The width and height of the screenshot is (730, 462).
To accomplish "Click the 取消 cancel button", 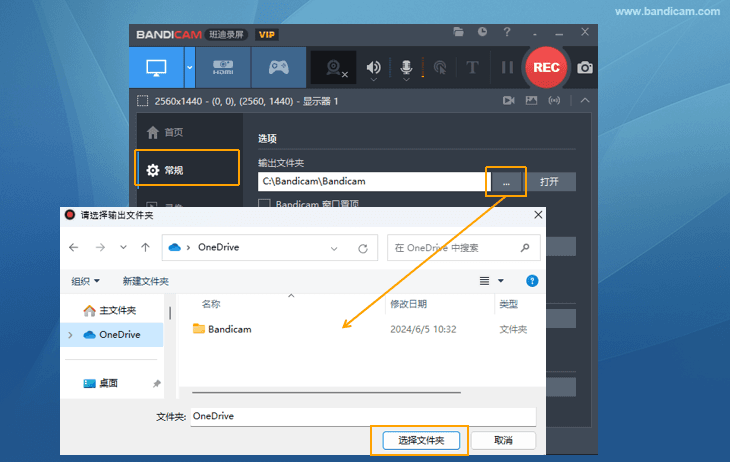I will [503, 440].
